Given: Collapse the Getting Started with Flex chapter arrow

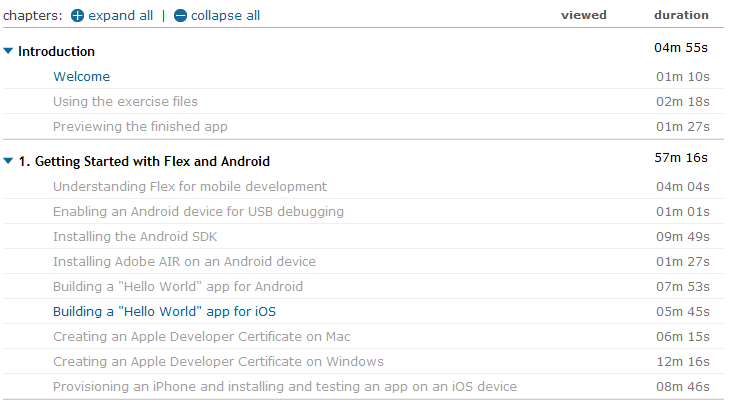Looking at the screenshot, I should click(8, 161).
